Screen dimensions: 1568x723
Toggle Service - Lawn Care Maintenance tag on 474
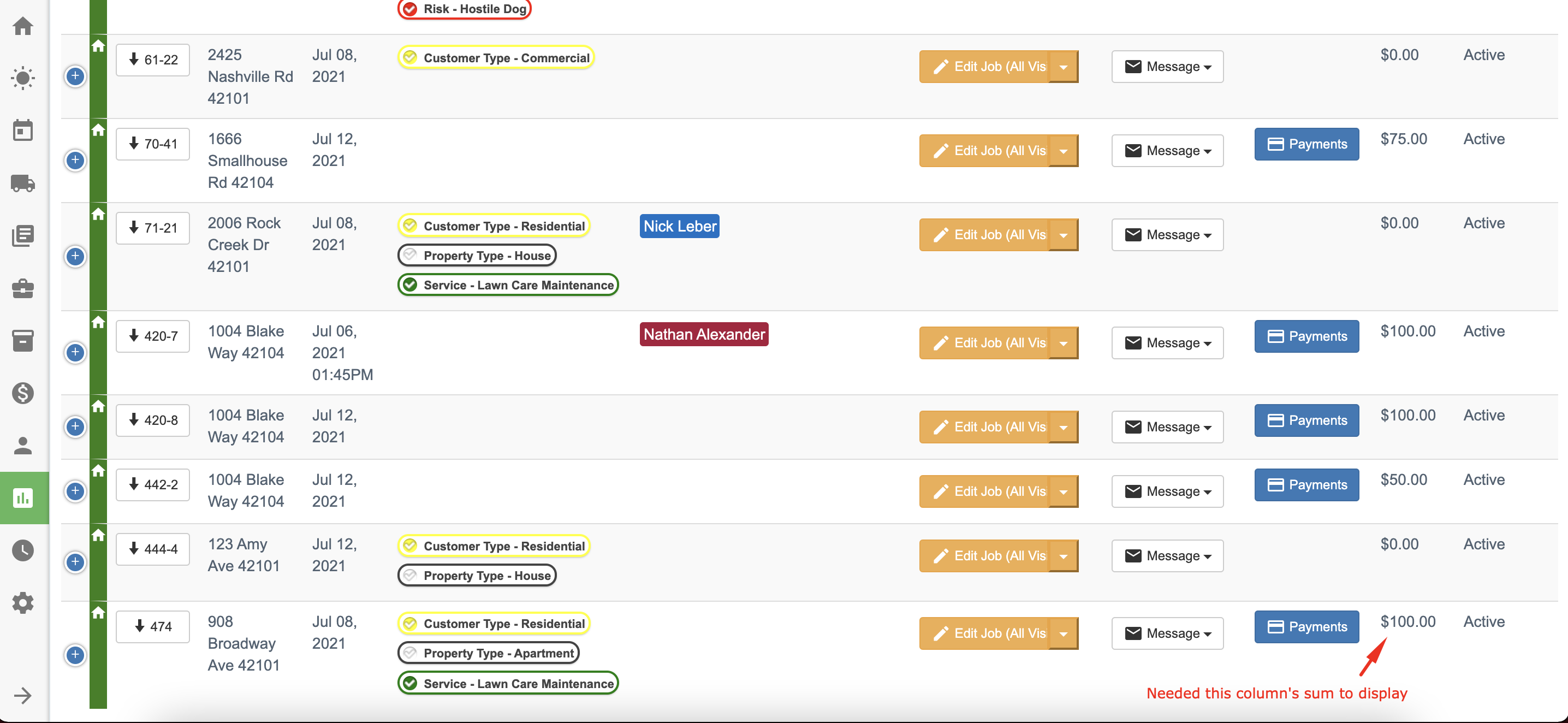click(508, 684)
